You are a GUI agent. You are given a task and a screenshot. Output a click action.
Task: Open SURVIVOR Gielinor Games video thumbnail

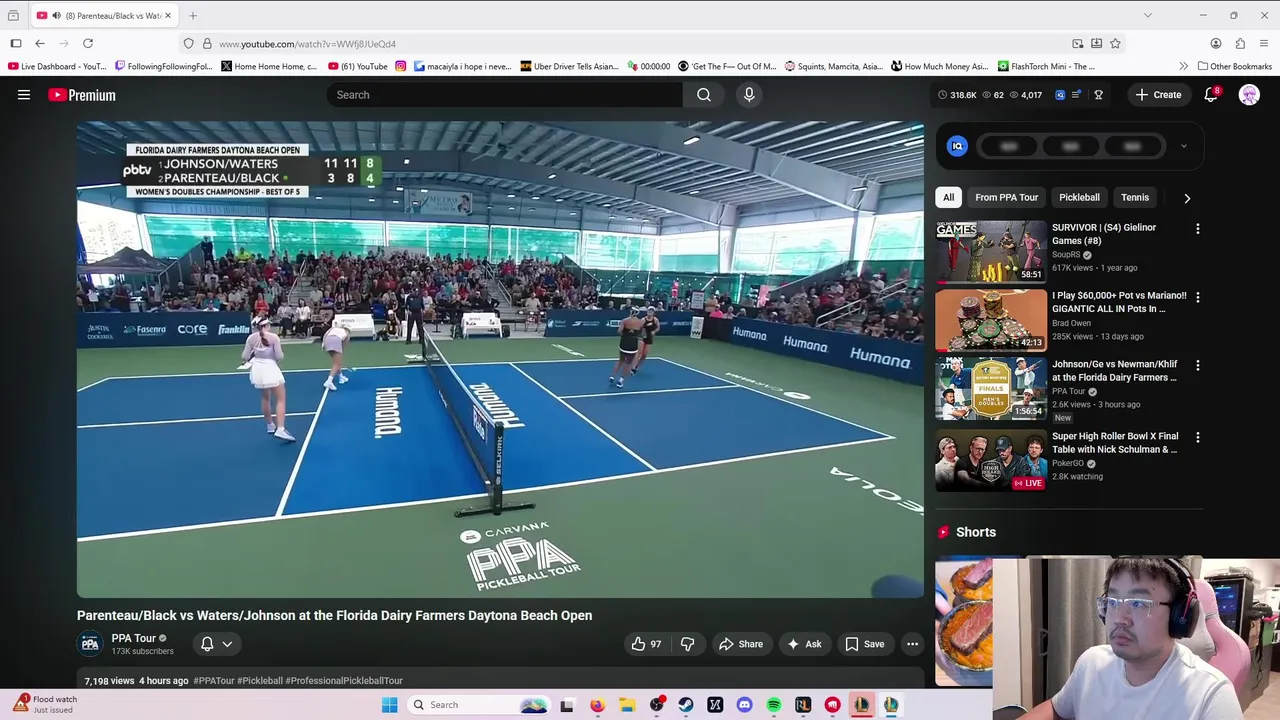point(991,251)
